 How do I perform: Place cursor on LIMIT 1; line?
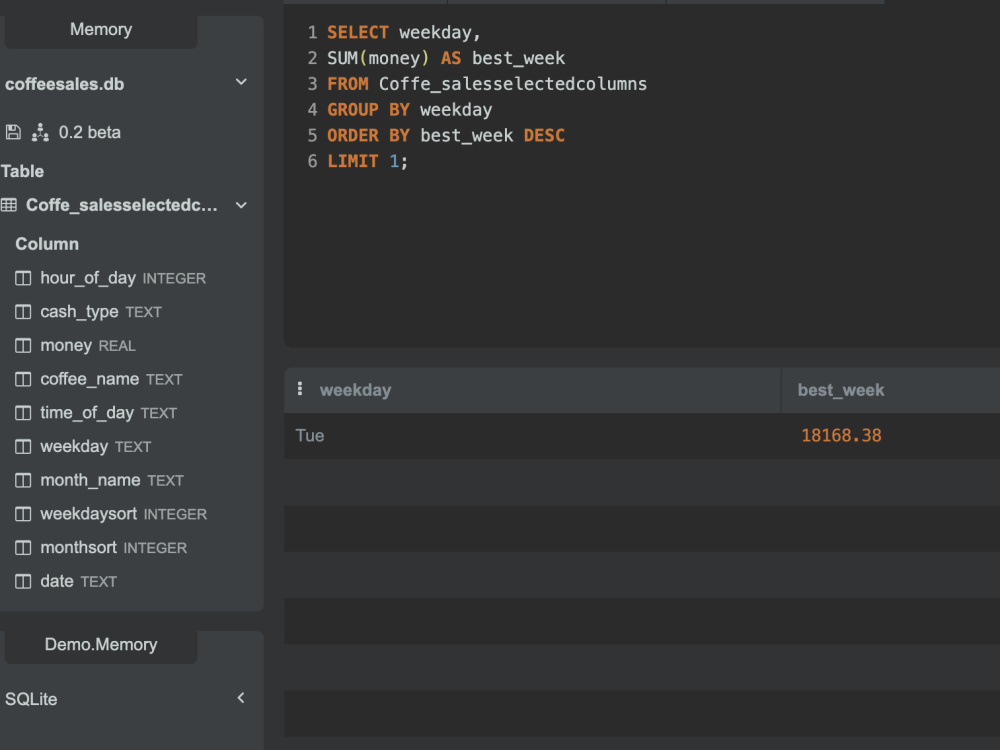point(367,161)
